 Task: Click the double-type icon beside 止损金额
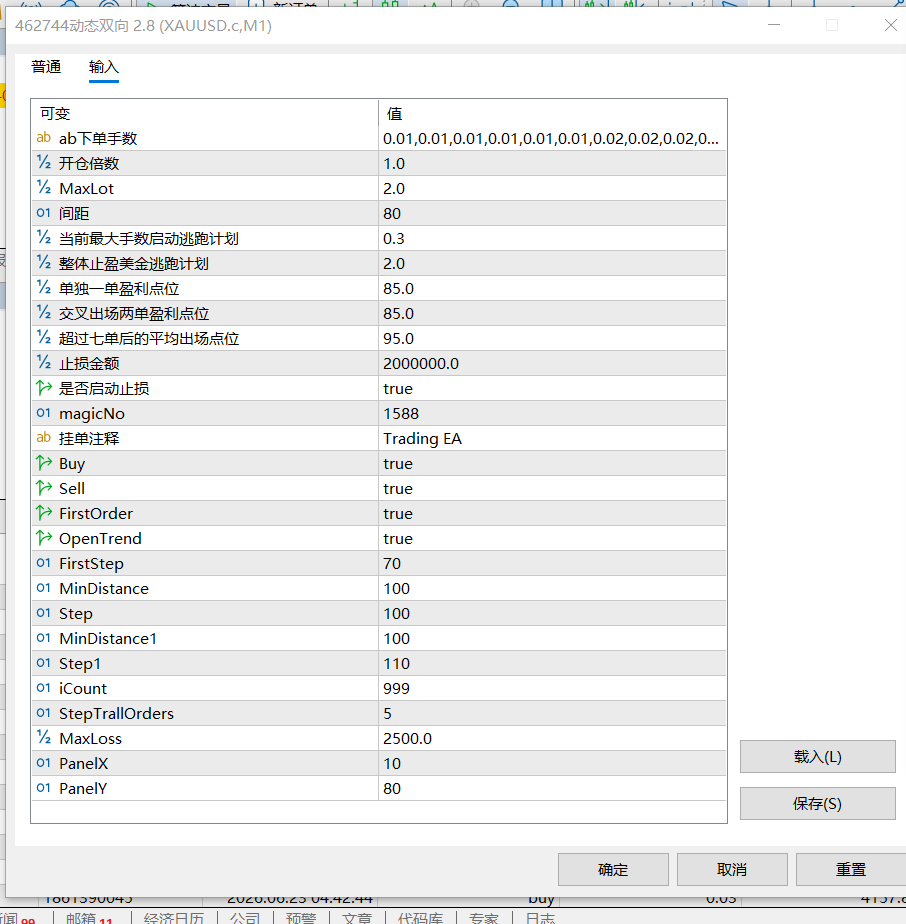[44, 363]
